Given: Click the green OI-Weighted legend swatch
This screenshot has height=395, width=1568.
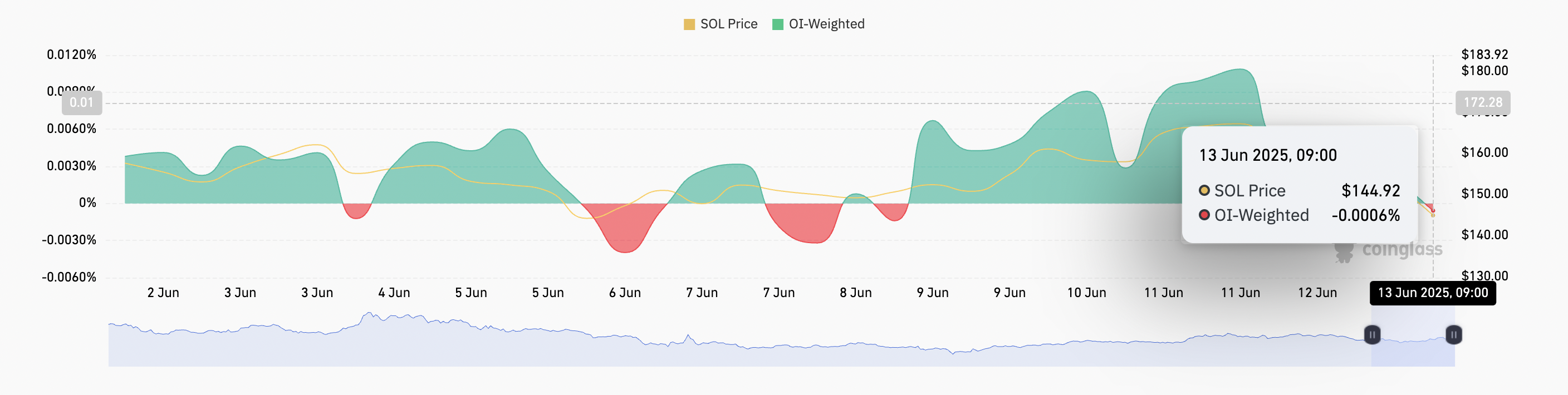Looking at the screenshot, I should [x=777, y=24].
